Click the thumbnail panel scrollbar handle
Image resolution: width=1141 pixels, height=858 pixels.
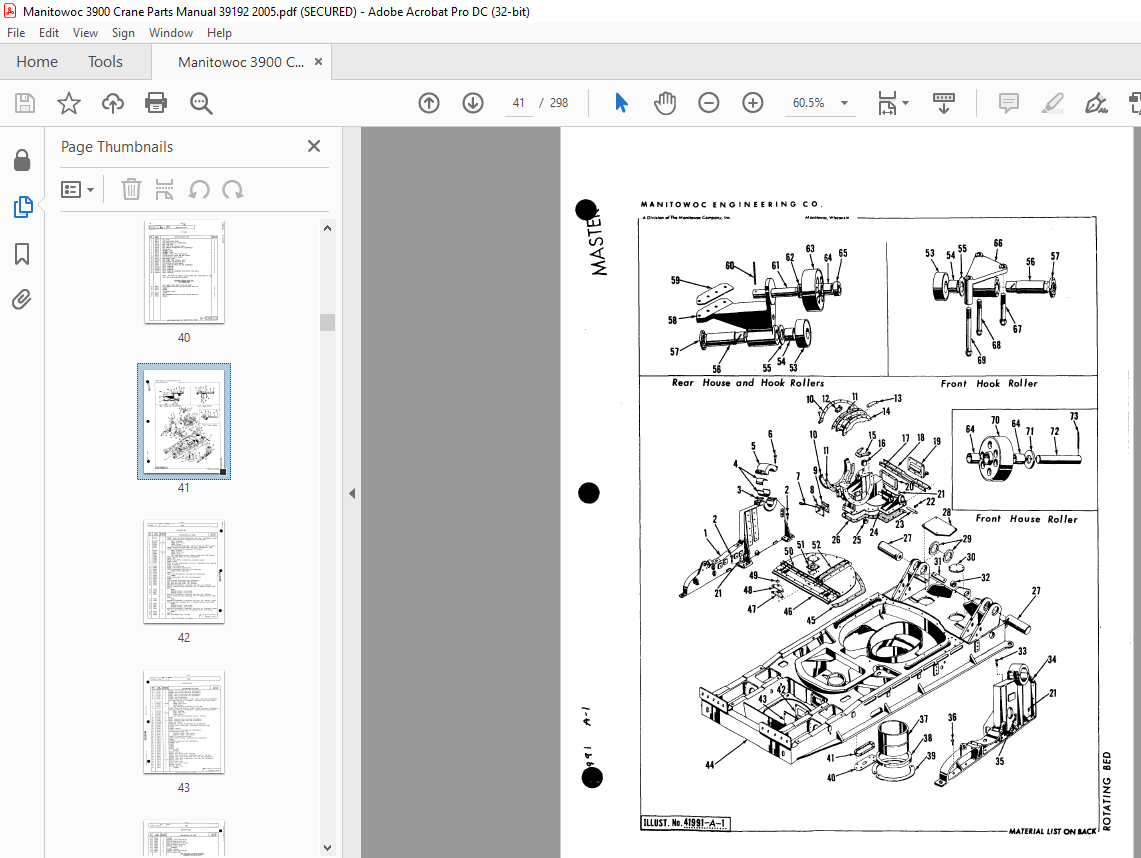[x=327, y=322]
